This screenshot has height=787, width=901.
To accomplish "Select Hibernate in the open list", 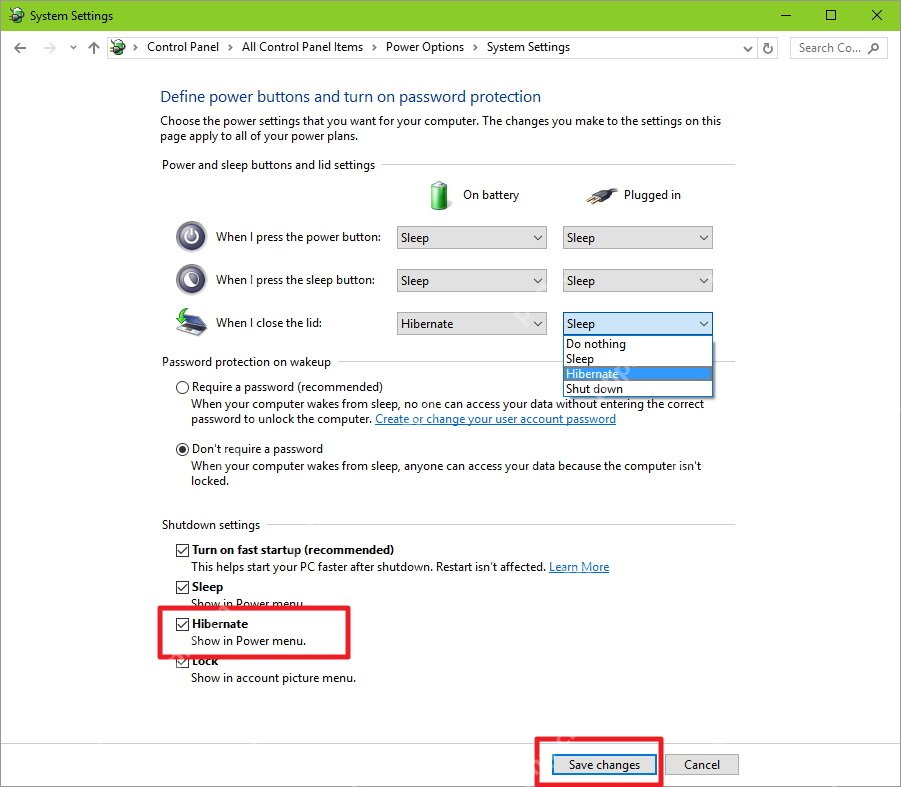I will click(637, 374).
